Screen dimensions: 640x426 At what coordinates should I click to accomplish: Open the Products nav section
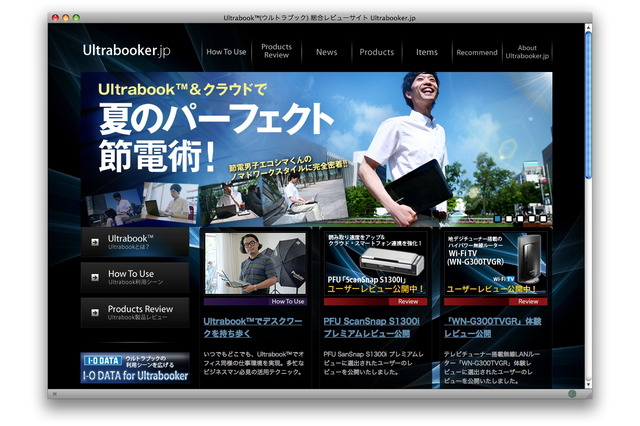pos(377,52)
